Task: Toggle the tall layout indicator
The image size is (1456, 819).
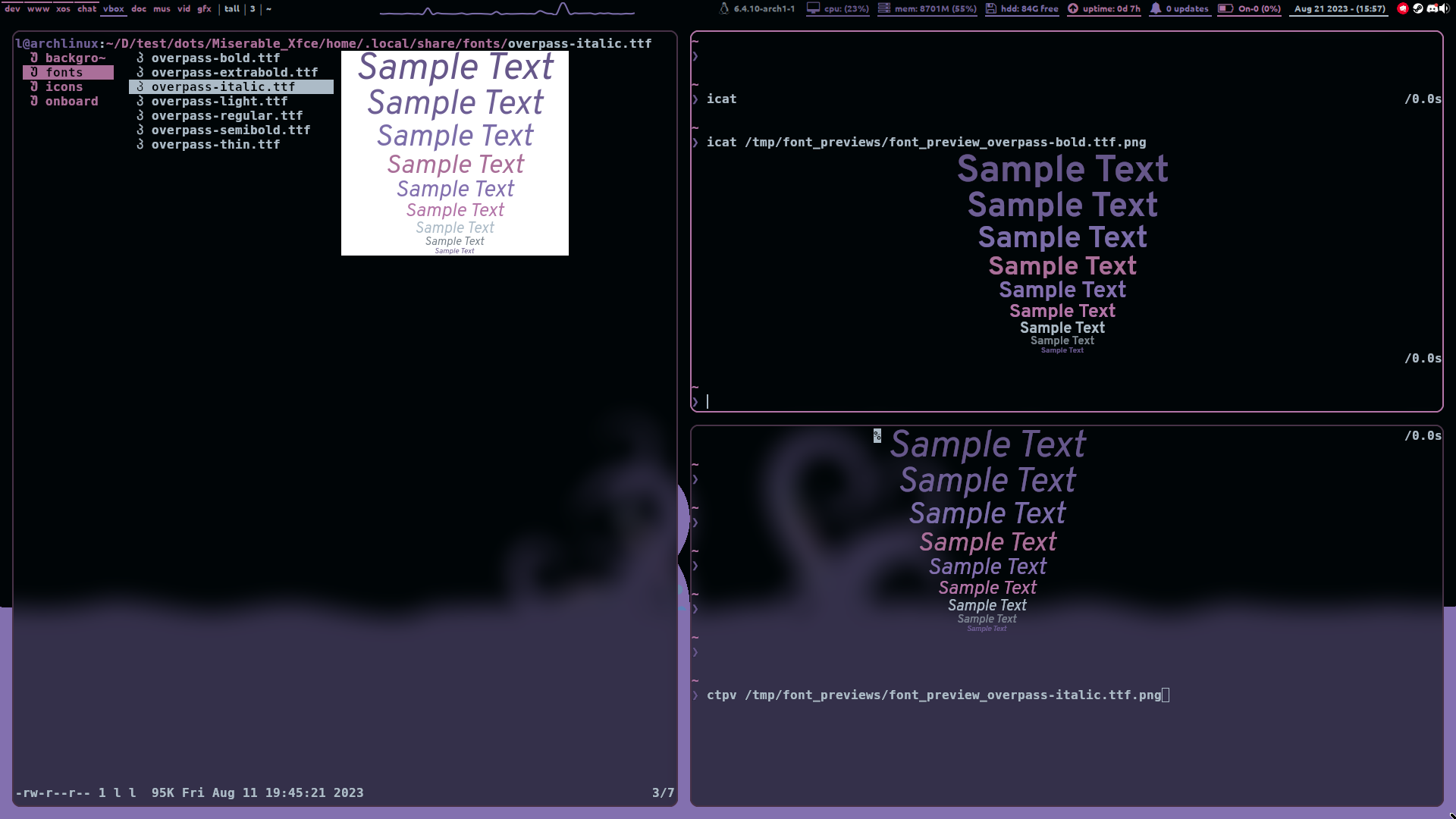Action: point(231,9)
